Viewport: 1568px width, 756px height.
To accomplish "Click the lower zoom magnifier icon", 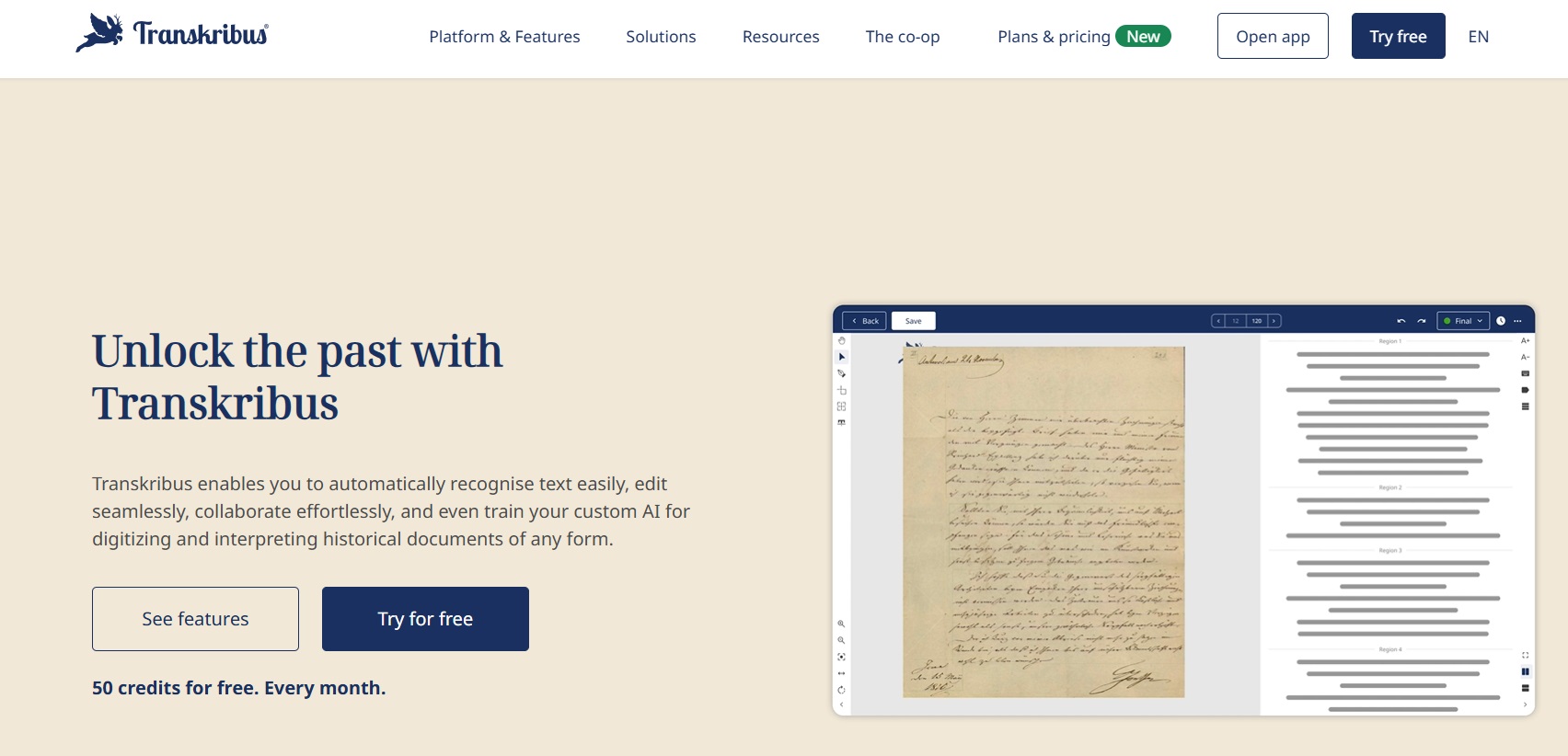I will [841, 640].
